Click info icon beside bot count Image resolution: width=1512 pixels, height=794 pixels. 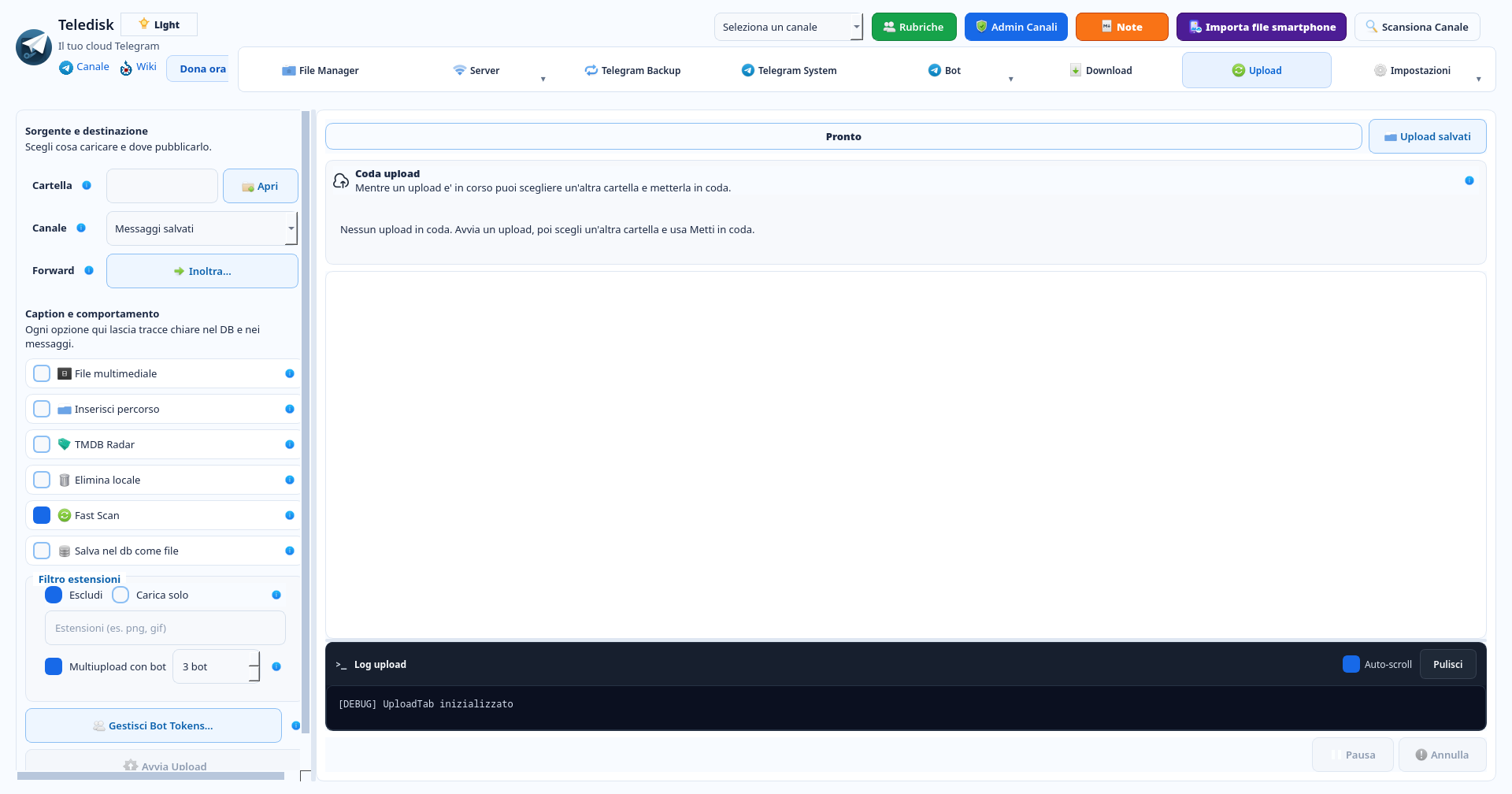276,667
